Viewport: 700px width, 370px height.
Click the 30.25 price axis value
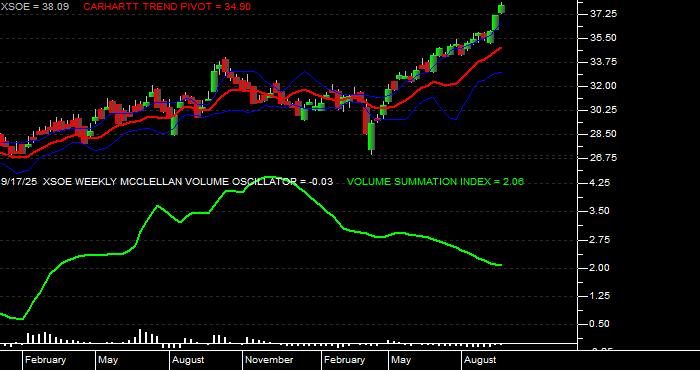tap(604, 110)
